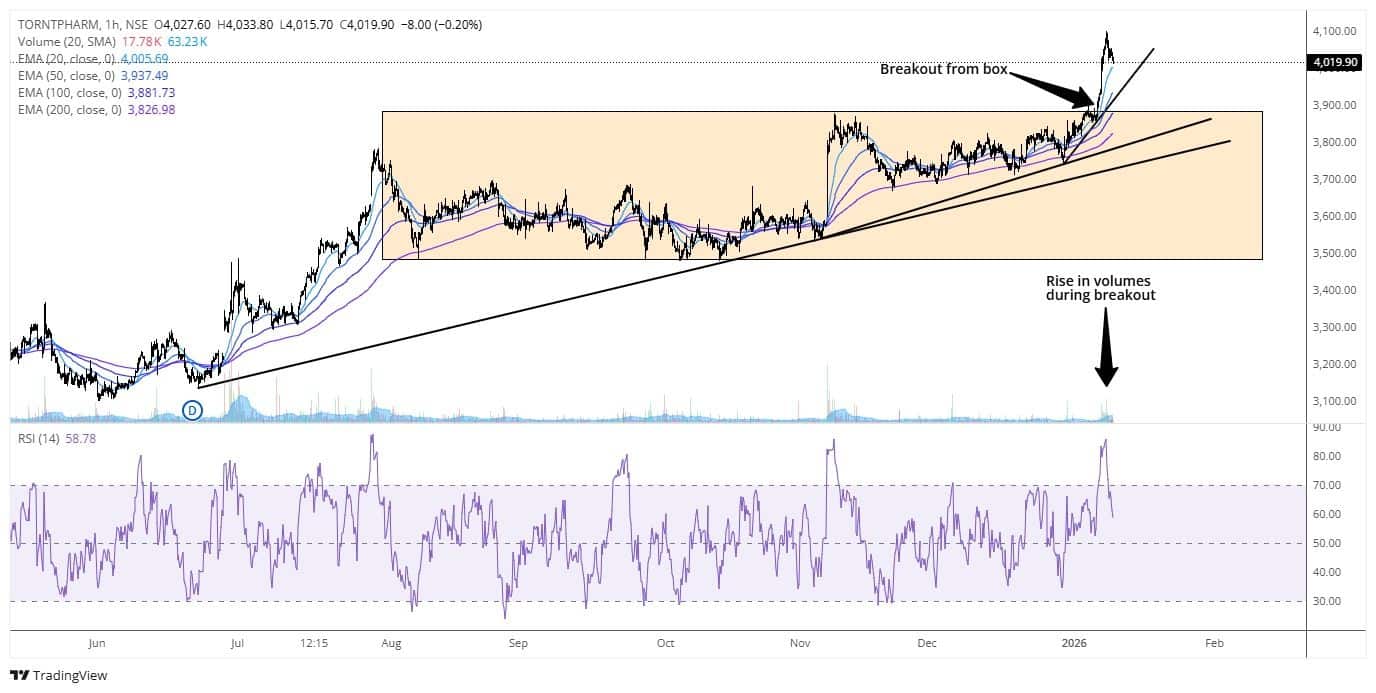Click the Sep label on time axis
The height and width of the screenshot is (693, 1376).
(x=517, y=644)
